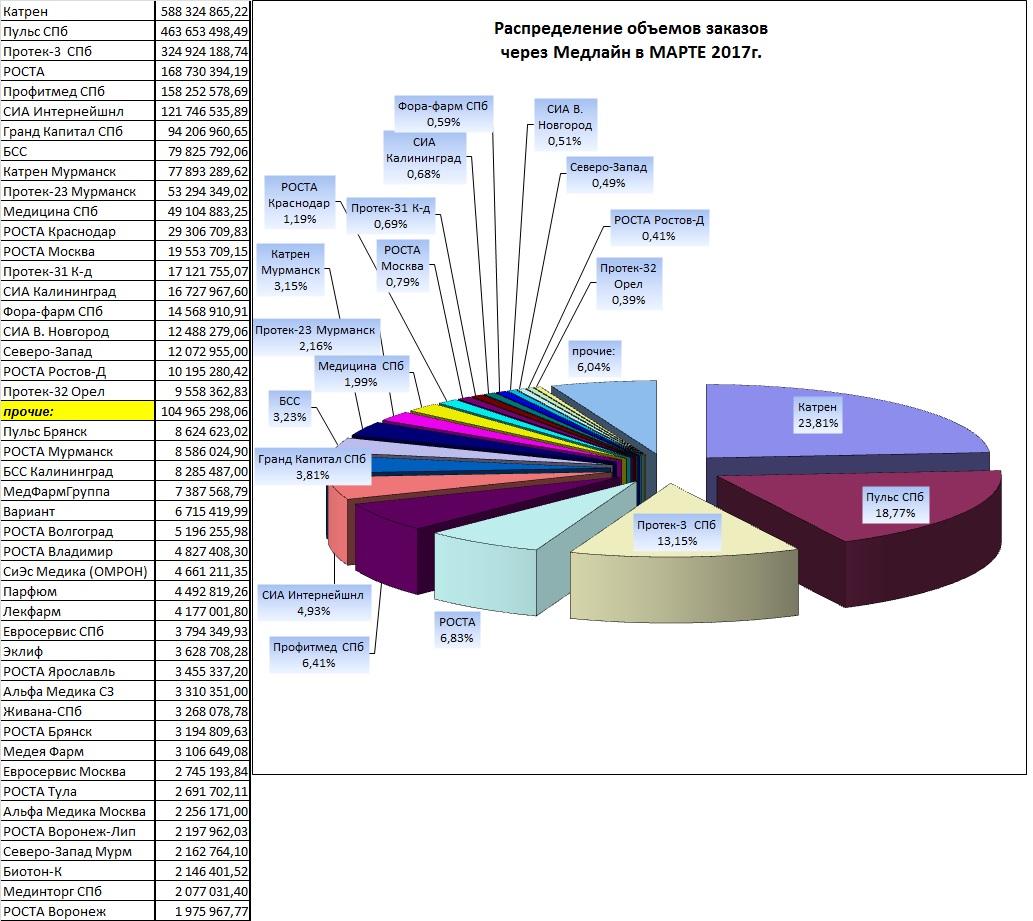Select cell with value 463 653 498,49
This screenshot has width=1033, height=921.
tap(203, 32)
